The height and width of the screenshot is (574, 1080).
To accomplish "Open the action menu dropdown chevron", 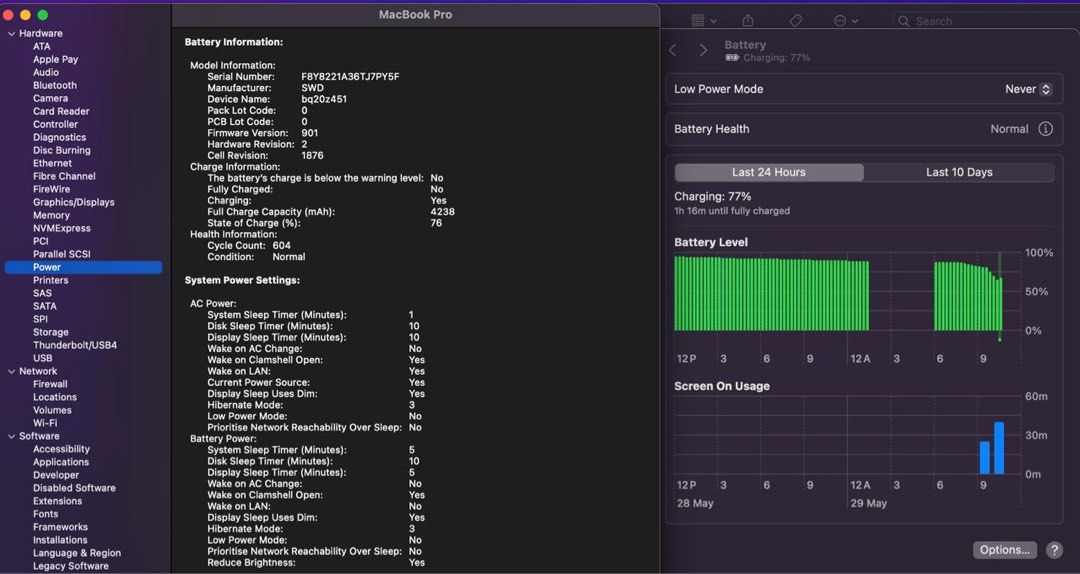I will click(x=855, y=22).
